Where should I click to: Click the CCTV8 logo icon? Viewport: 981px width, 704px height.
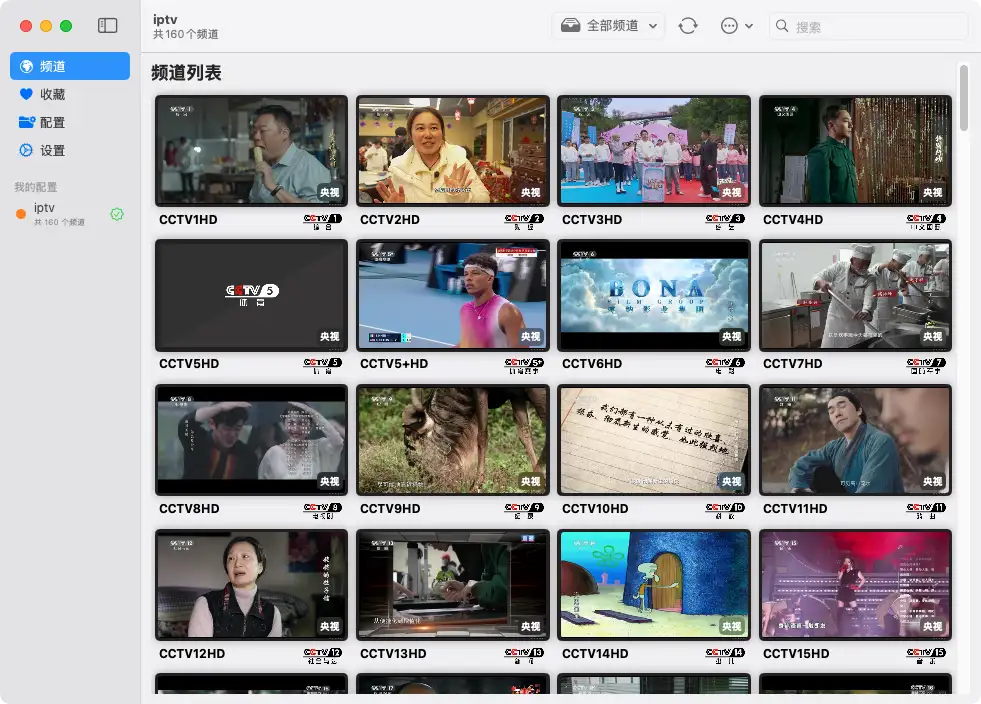click(x=323, y=511)
